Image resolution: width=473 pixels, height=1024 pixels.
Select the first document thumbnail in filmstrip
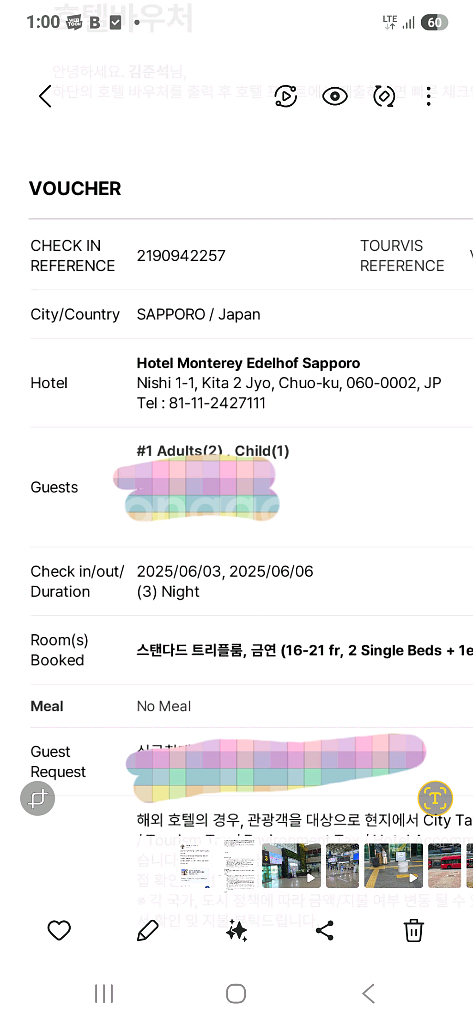(x=197, y=866)
